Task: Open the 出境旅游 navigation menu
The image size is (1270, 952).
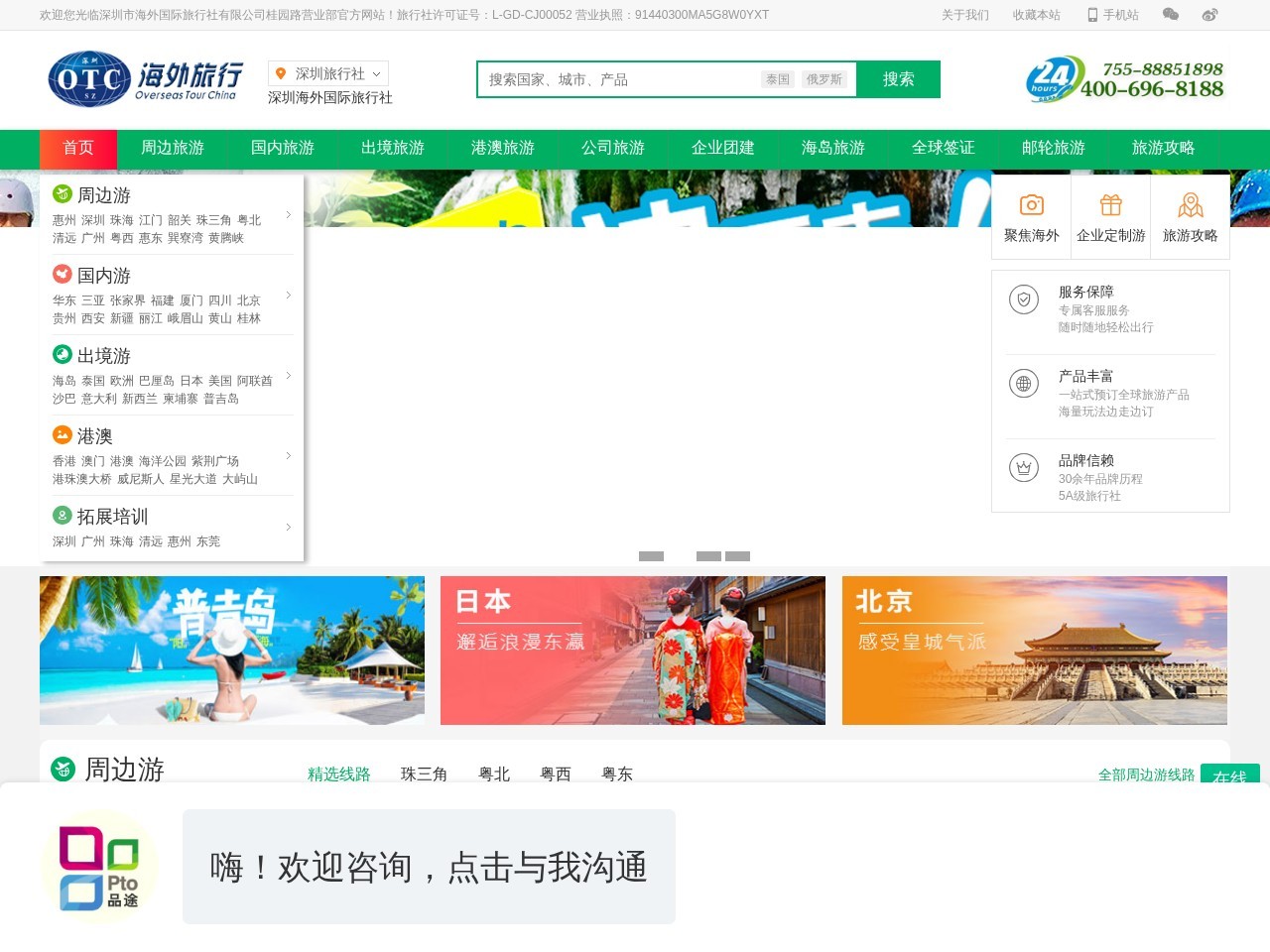Action: (393, 149)
